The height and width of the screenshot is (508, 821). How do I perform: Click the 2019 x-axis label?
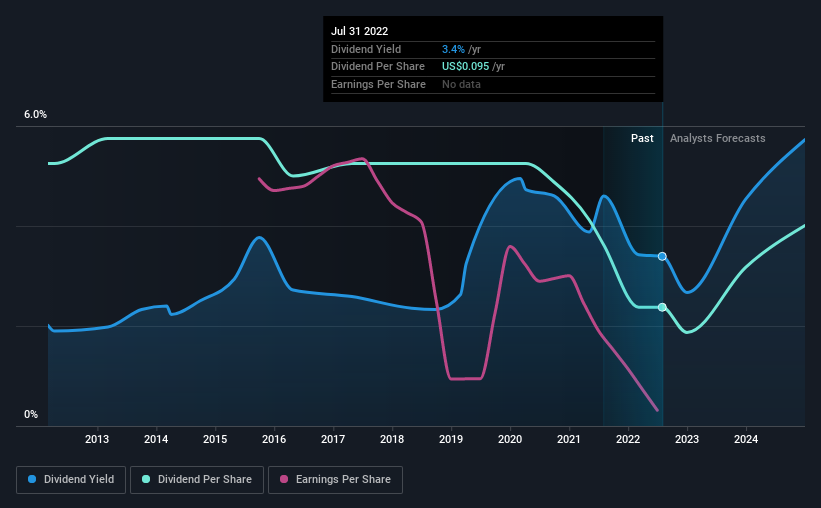(x=451, y=439)
